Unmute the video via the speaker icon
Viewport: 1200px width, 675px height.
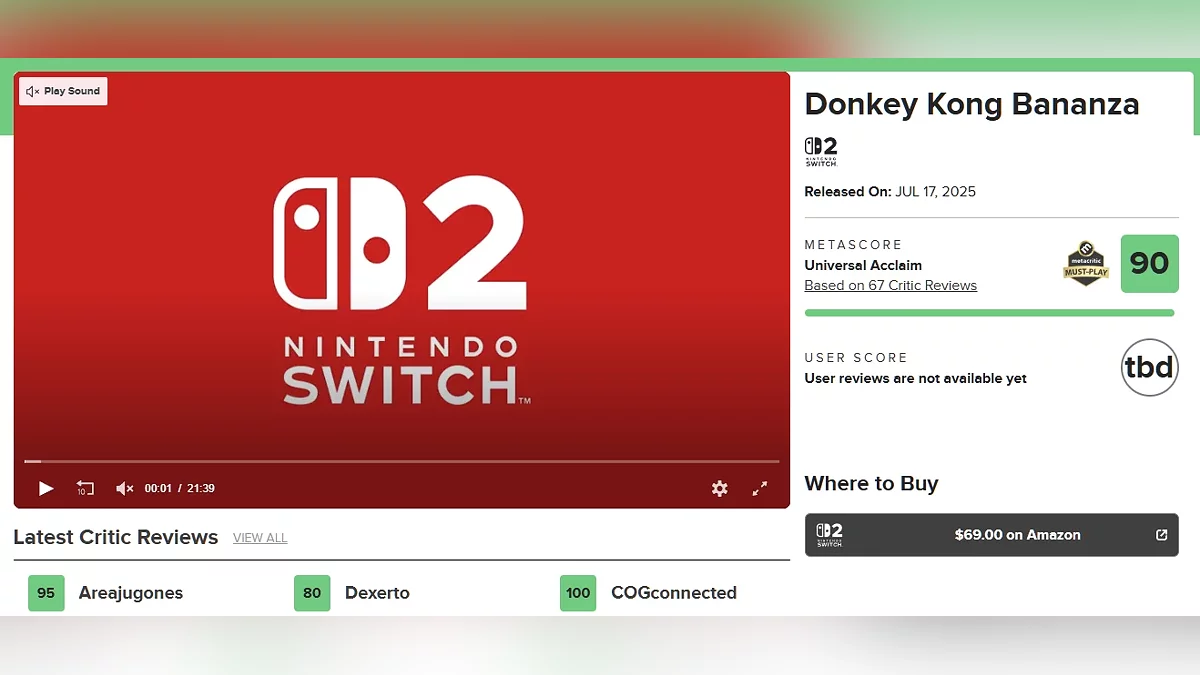[124, 488]
